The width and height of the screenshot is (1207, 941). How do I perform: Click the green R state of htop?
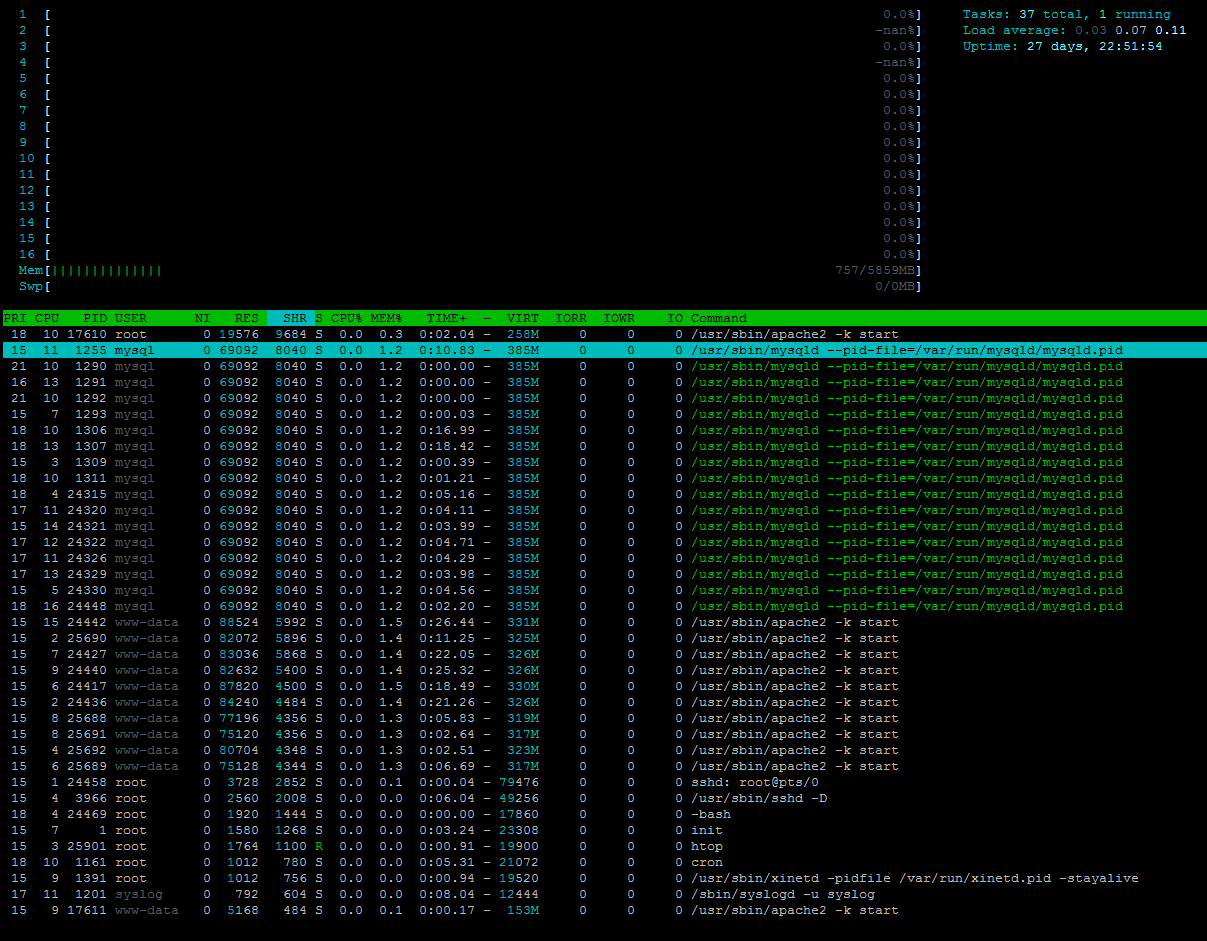point(319,846)
